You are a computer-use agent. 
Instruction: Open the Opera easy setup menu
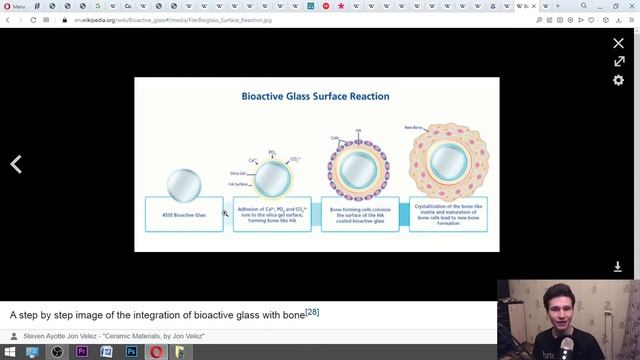click(631, 20)
